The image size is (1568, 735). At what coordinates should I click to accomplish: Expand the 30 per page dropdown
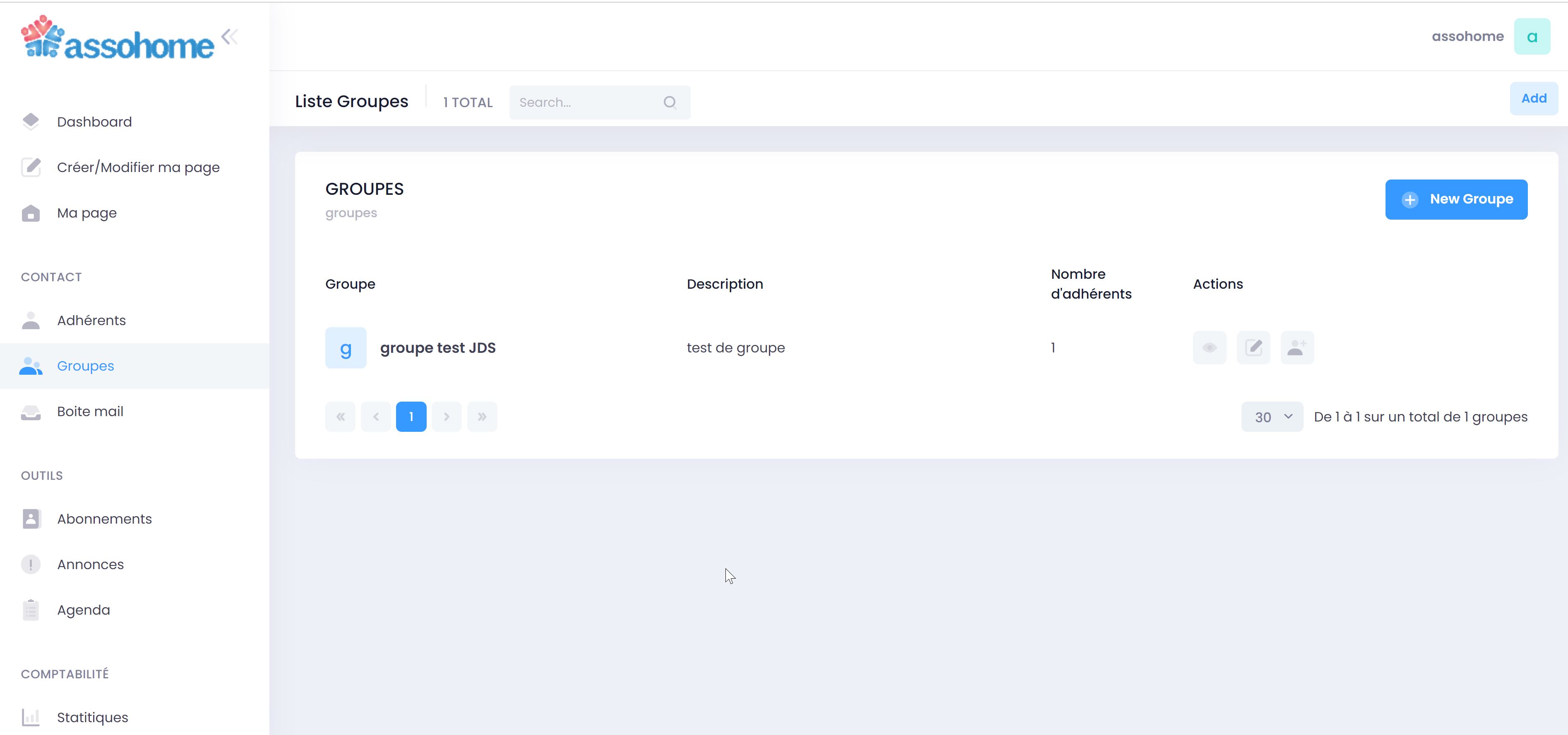(1272, 417)
